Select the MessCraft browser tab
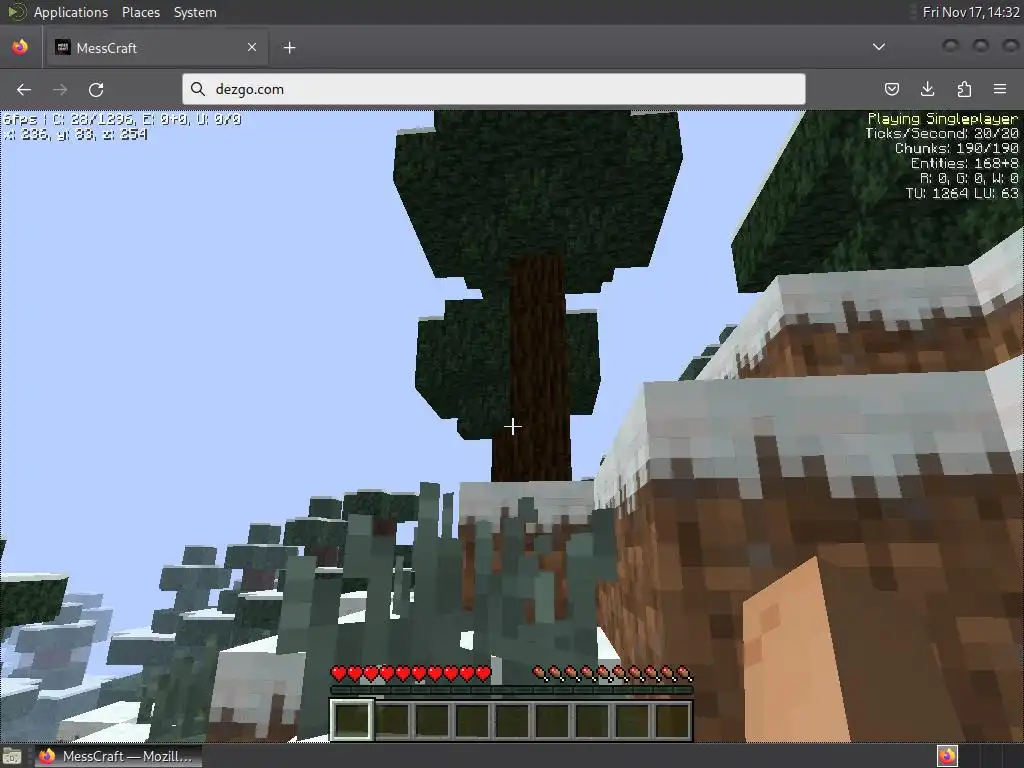This screenshot has height=768, width=1024. 157,48
